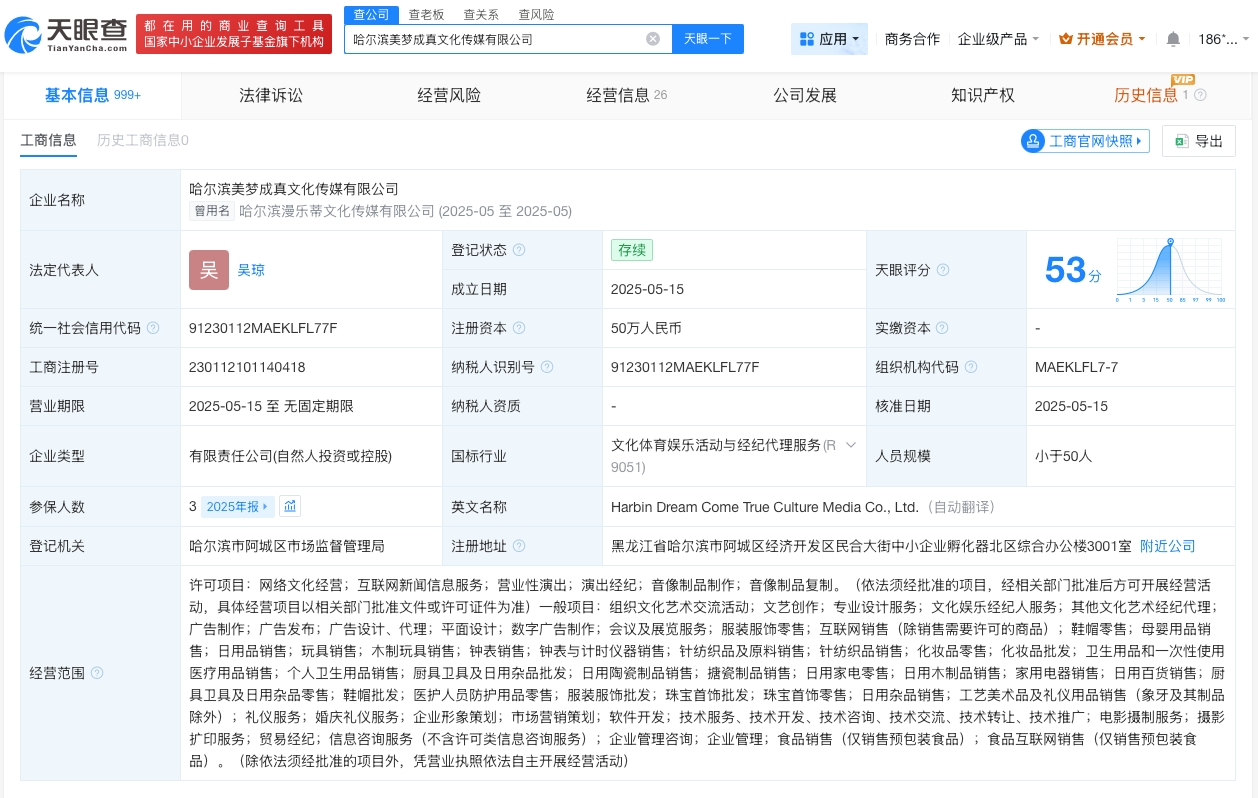Click the 53分 score value
Image resolution: width=1258 pixels, height=798 pixels.
click(x=1073, y=270)
